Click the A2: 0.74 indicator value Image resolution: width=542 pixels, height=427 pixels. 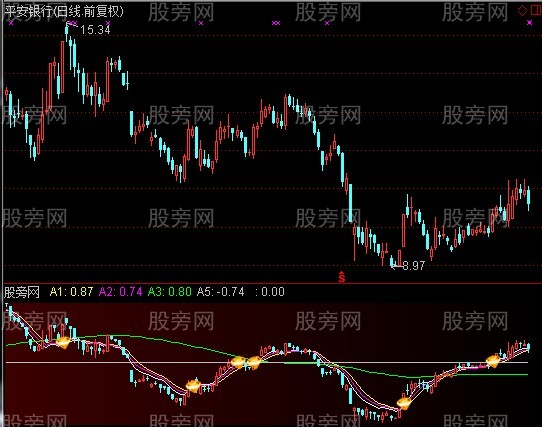point(121,292)
